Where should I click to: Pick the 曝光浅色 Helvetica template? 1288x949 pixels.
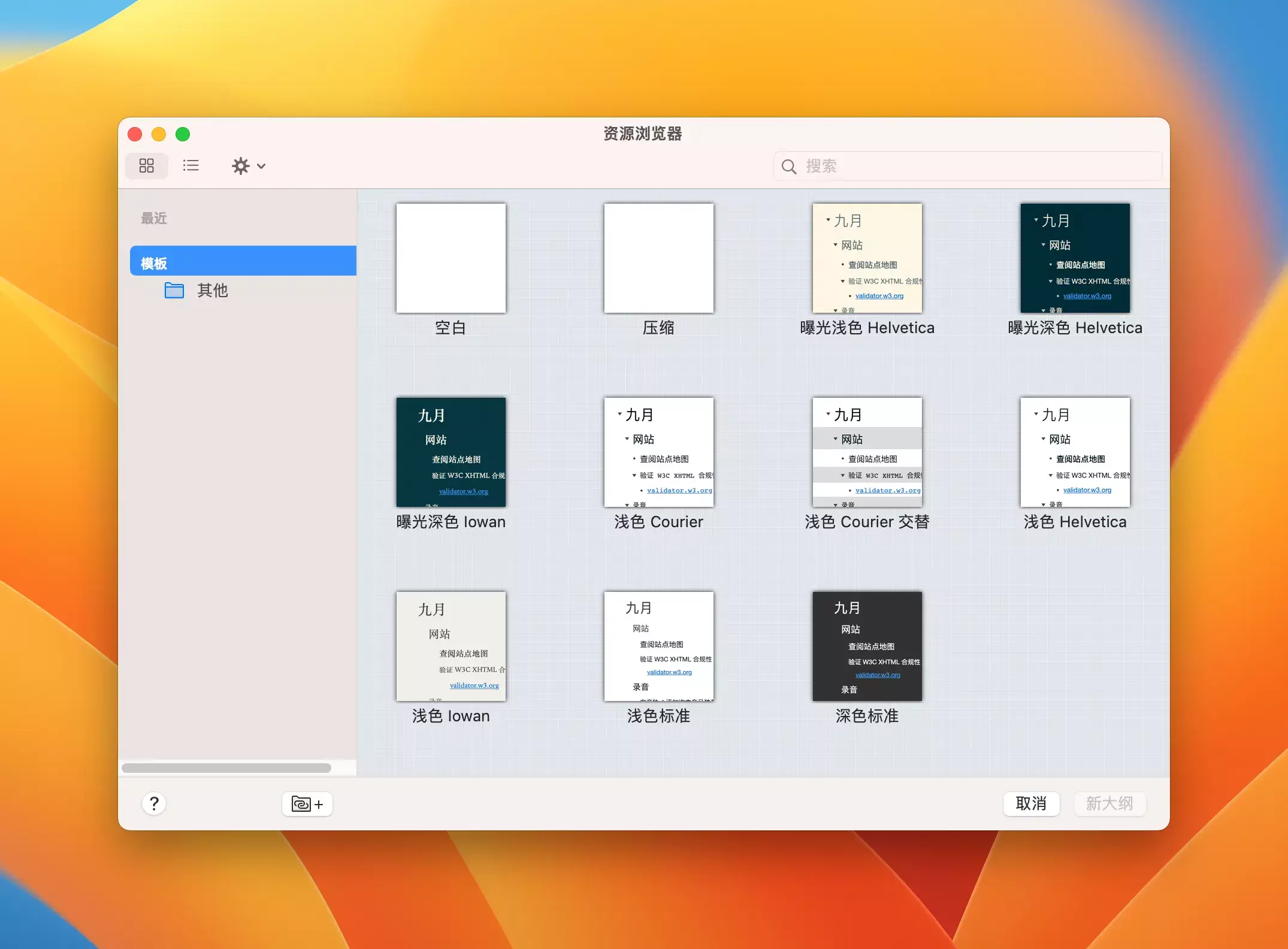click(x=867, y=258)
